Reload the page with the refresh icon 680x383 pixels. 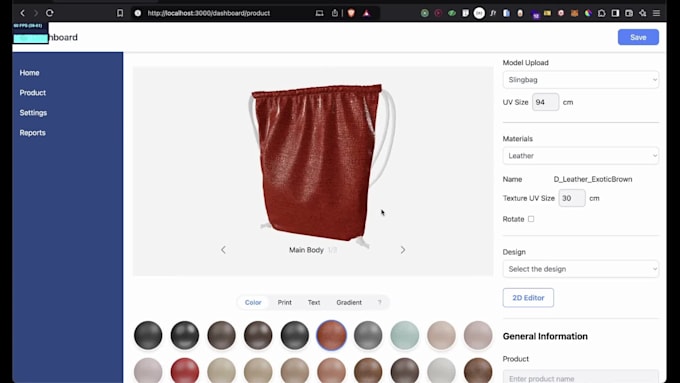coord(50,13)
